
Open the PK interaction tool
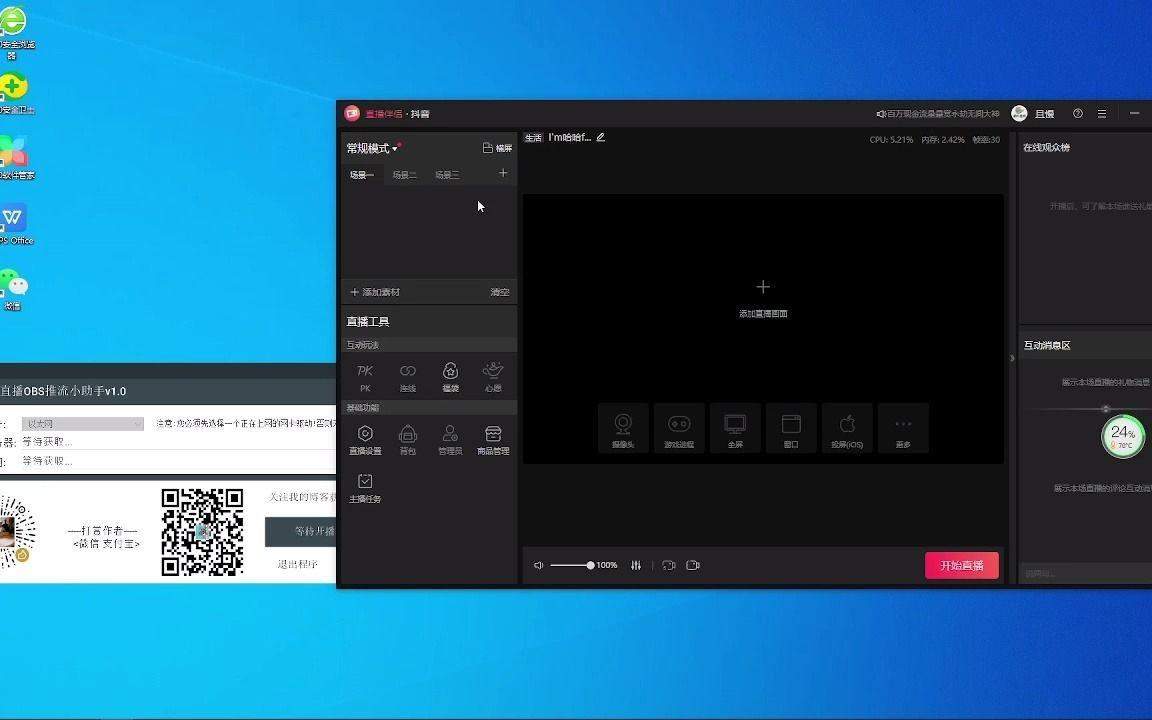point(364,374)
